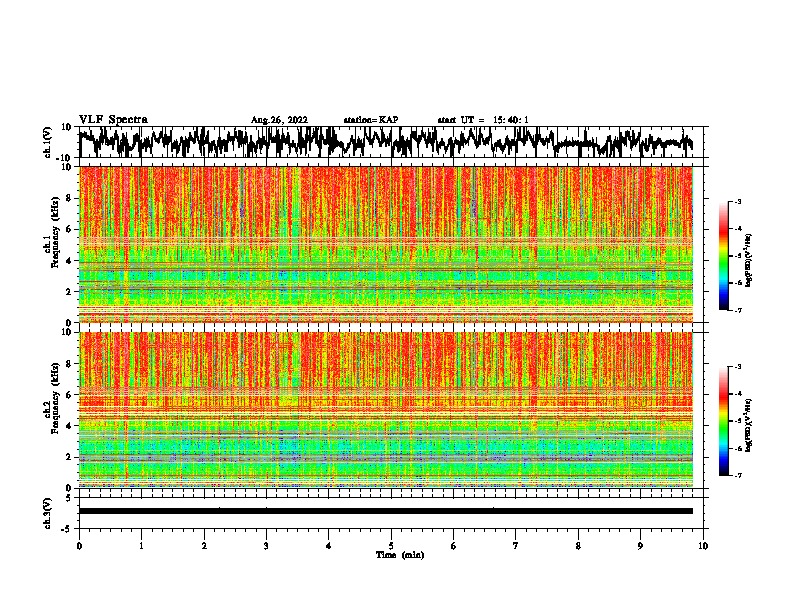Viewport: 792px width, 612px height.
Task: Click the "VLF Spectra" plot title
Action: pyautogui.click(x=113, y=120)
